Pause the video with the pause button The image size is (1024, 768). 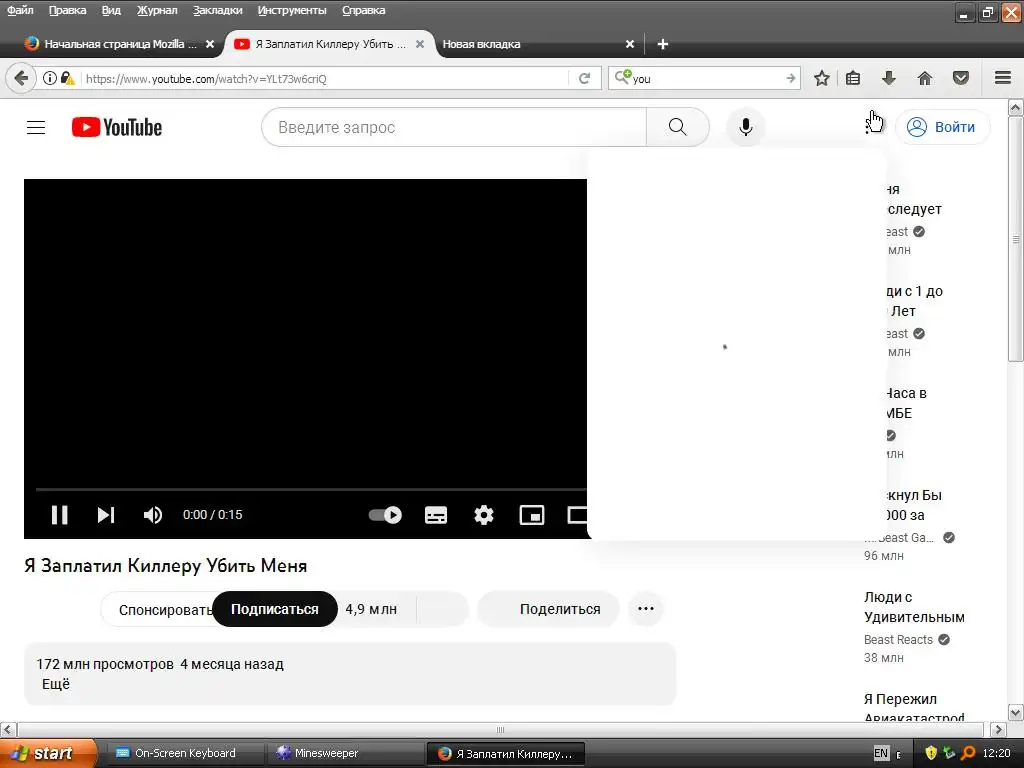[59, 515]
